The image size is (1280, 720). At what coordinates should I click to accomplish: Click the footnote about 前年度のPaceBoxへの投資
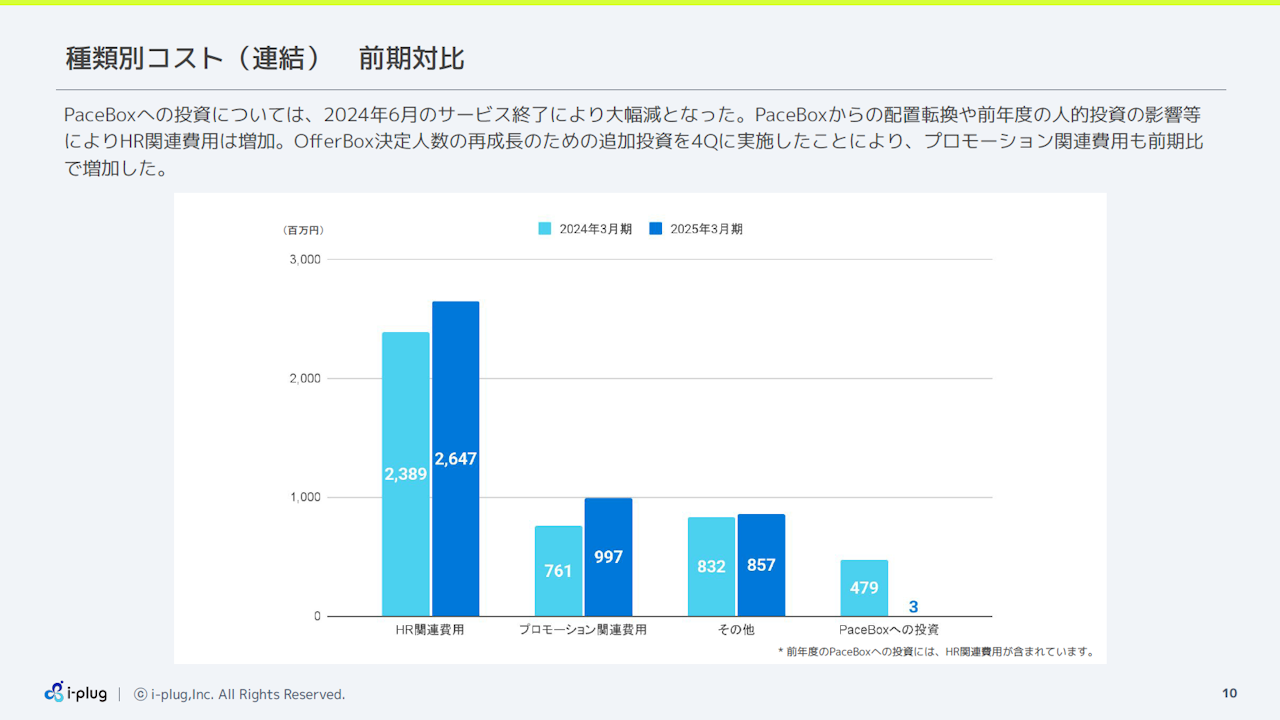[937, 651]
